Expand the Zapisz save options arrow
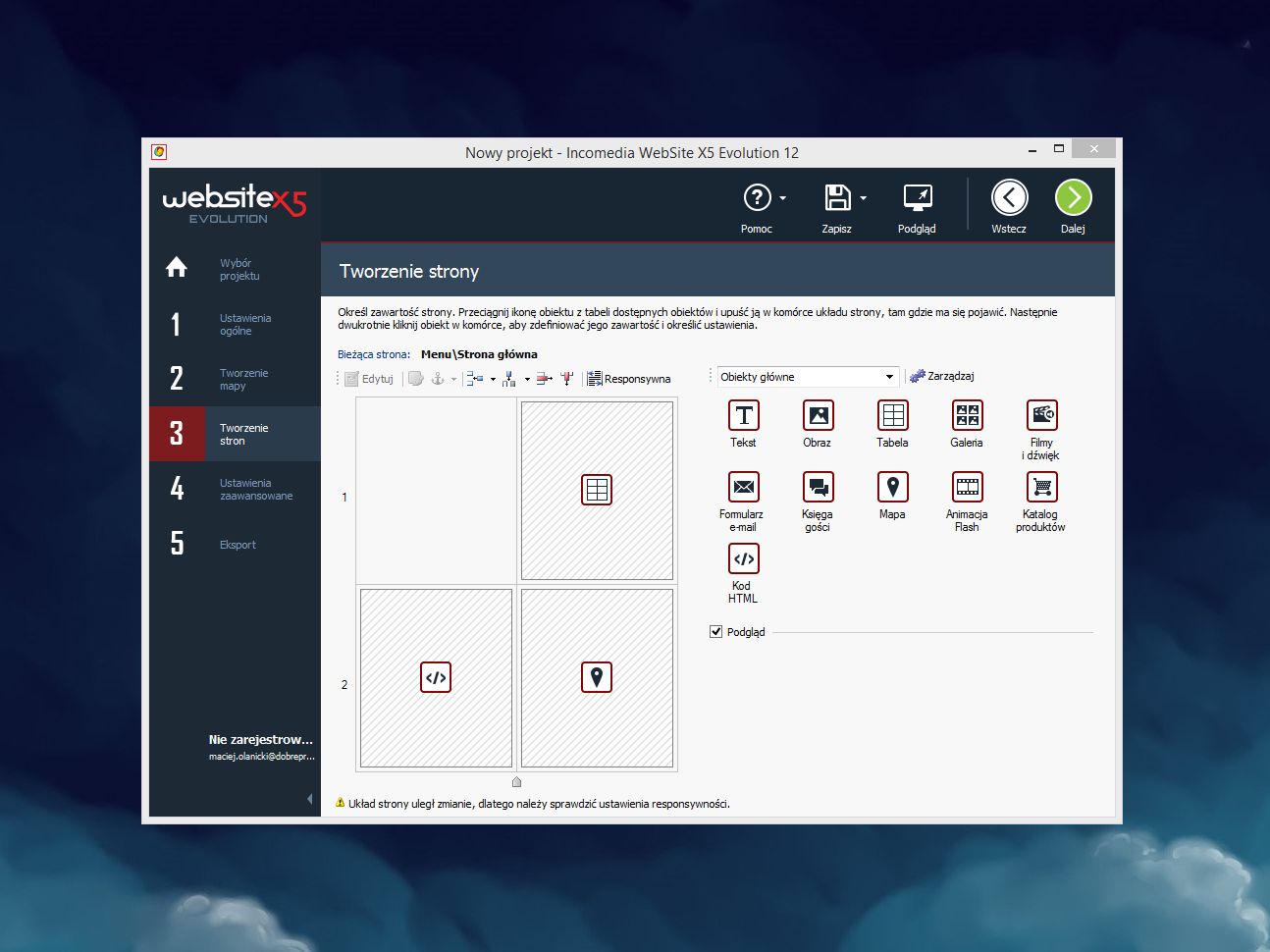 pos(864,198)
